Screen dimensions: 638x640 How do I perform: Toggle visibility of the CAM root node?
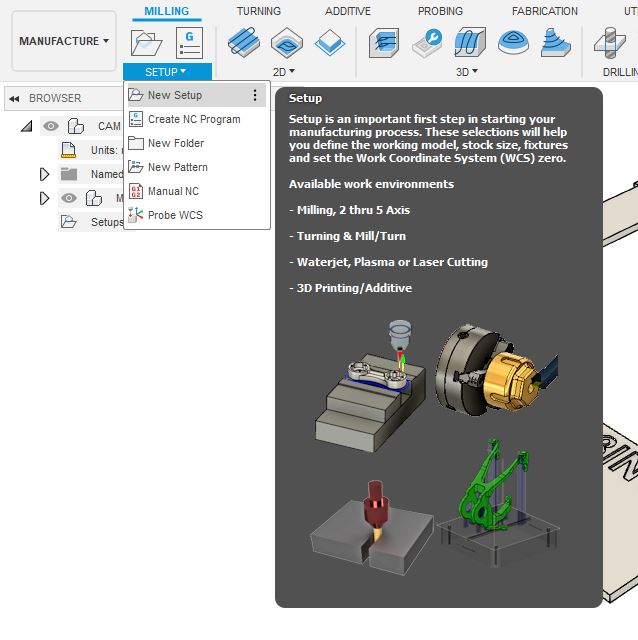pos(51,126)
